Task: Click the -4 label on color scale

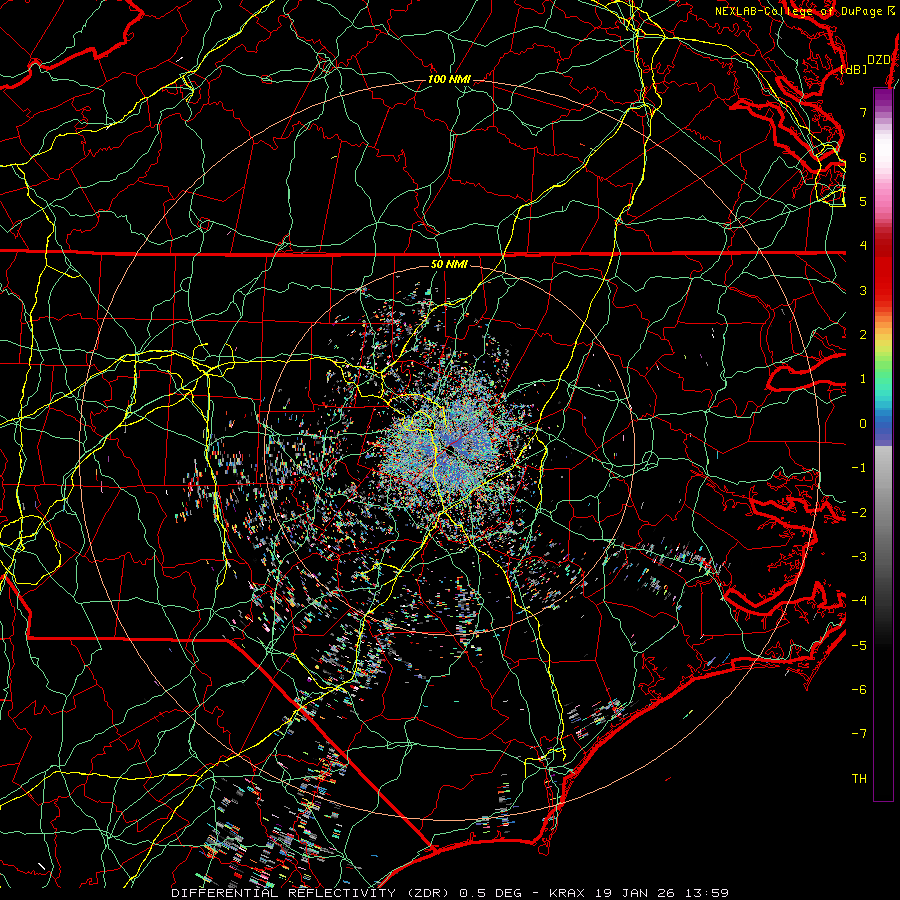Action: point(859,601)
